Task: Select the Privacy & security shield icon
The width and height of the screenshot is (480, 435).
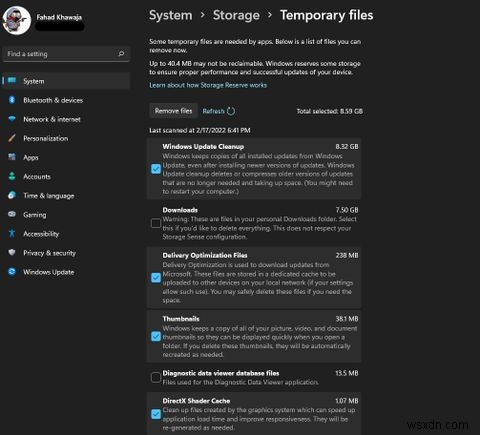Action: [x=12, y=252]
